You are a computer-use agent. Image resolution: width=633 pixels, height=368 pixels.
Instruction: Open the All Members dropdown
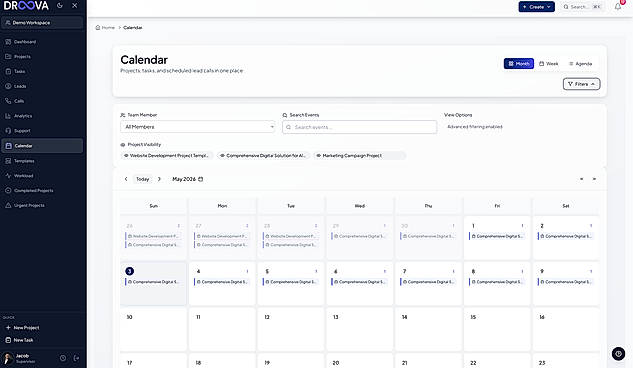click(198, 127)
